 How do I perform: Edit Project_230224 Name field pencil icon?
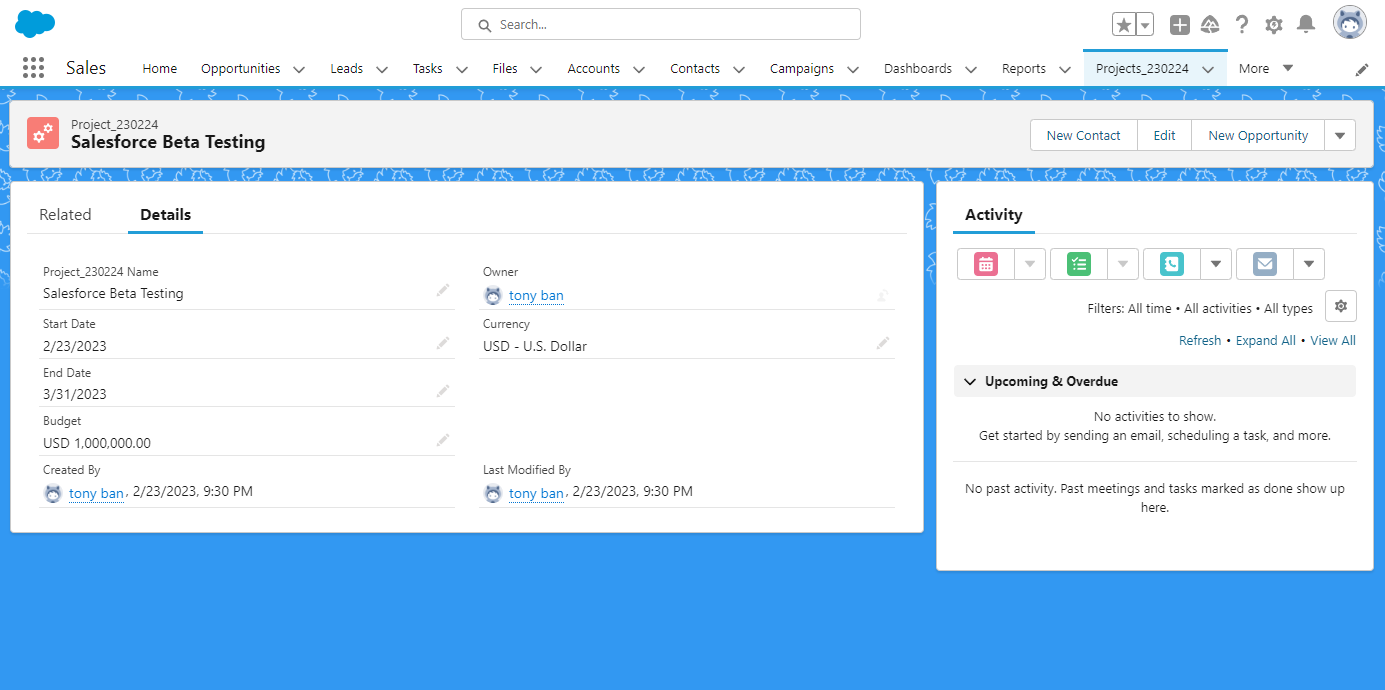point(443,290)
